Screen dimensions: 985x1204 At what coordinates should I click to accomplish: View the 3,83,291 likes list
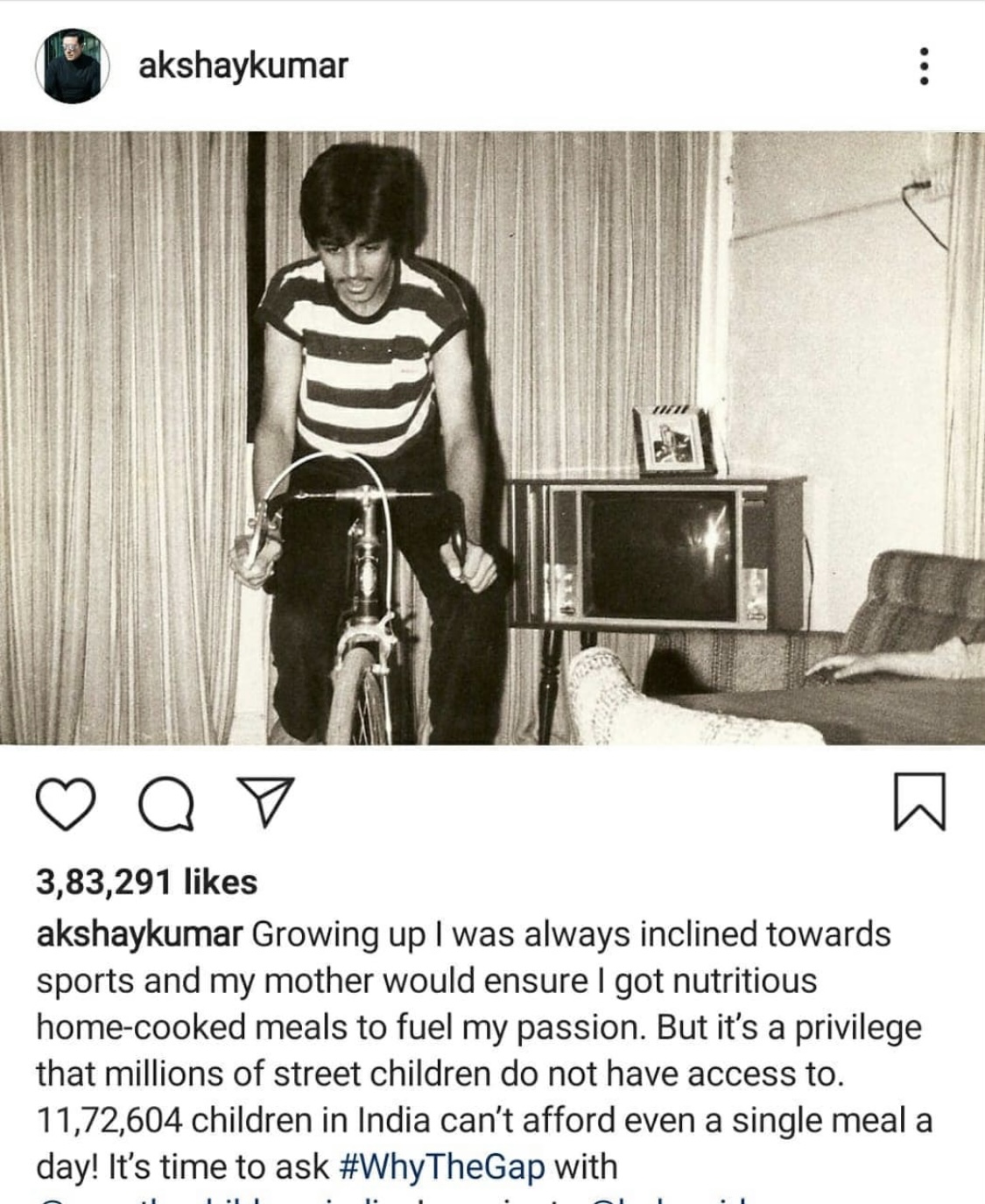point(146,882)
